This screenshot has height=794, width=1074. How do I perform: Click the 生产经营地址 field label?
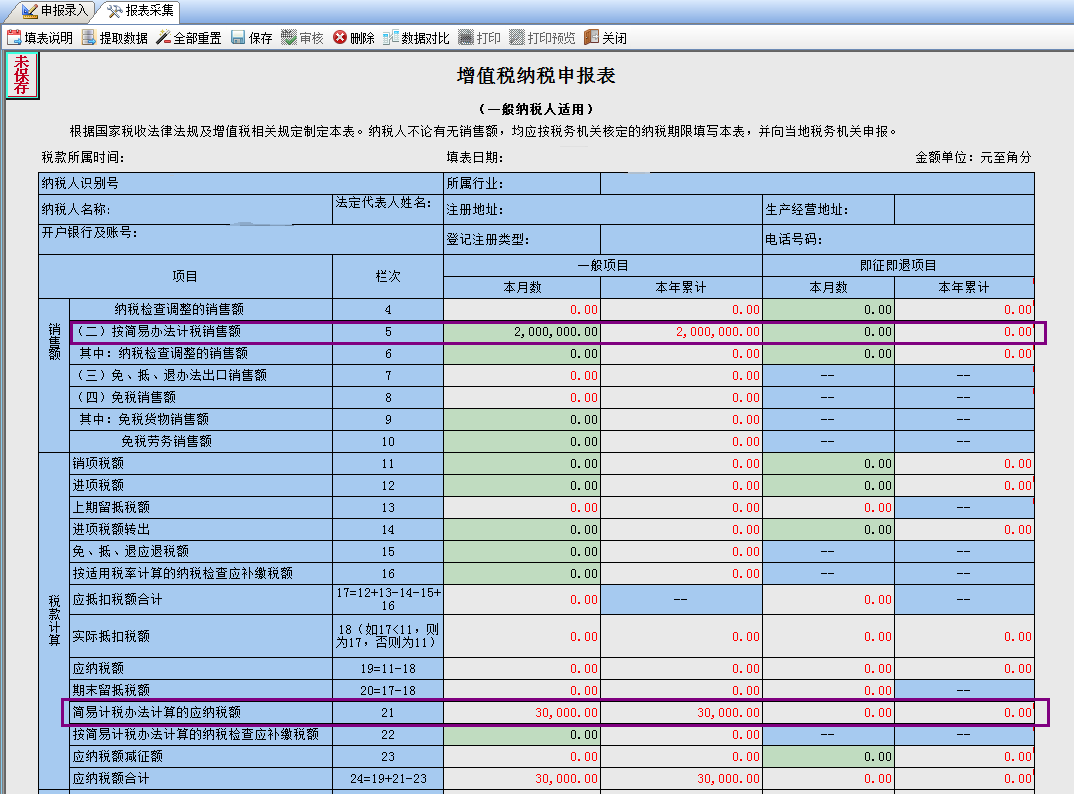click(807, 210)
